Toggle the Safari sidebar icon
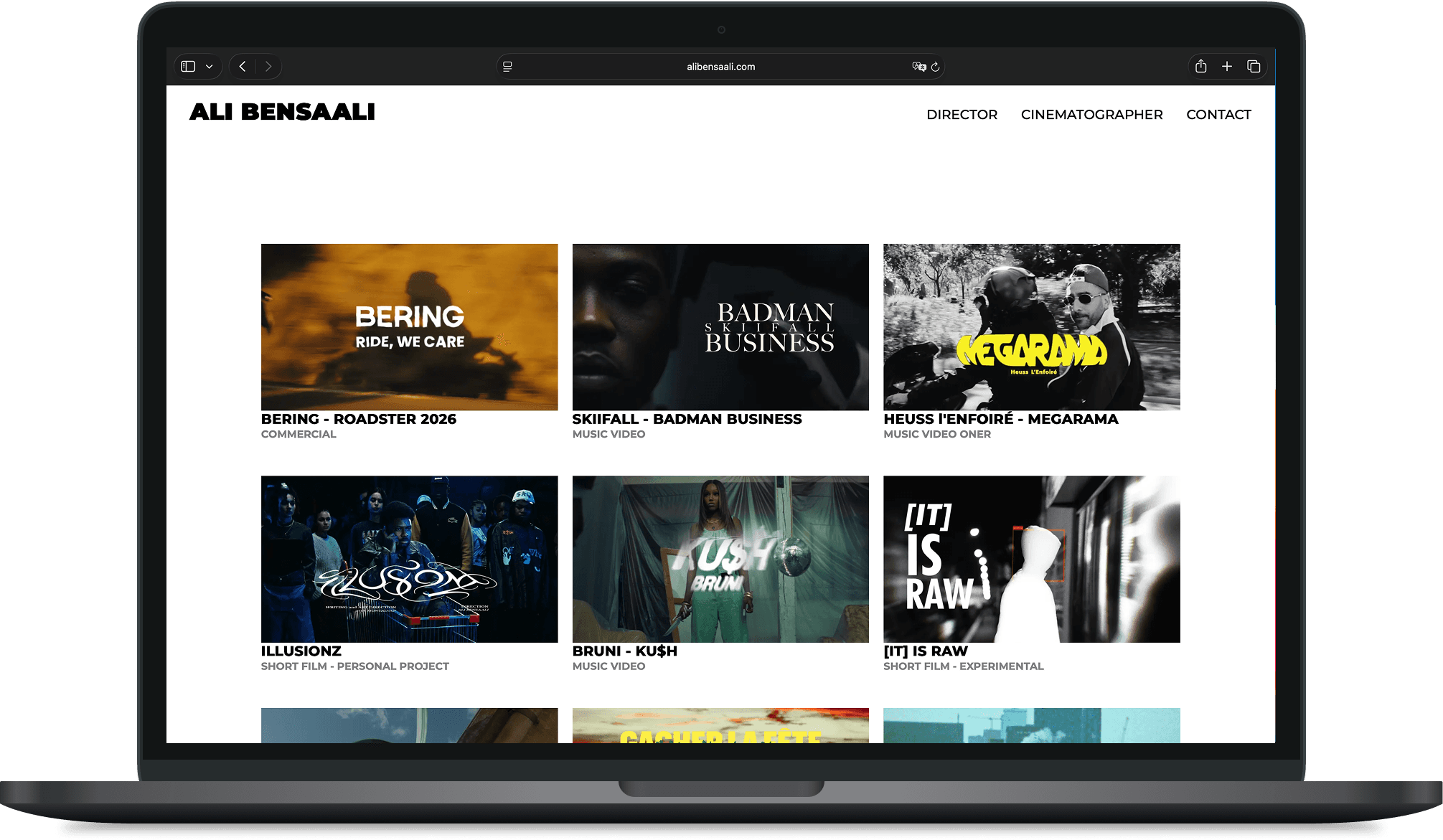Screen dimensions: 1443x840 click(188, 67)
